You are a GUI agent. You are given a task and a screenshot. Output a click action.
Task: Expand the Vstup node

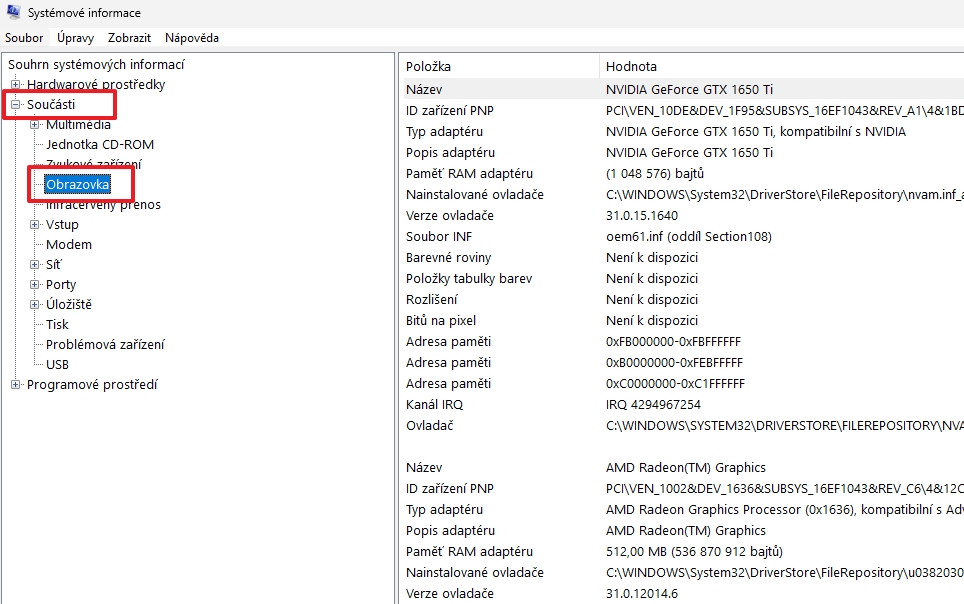[x=34, y=225]
